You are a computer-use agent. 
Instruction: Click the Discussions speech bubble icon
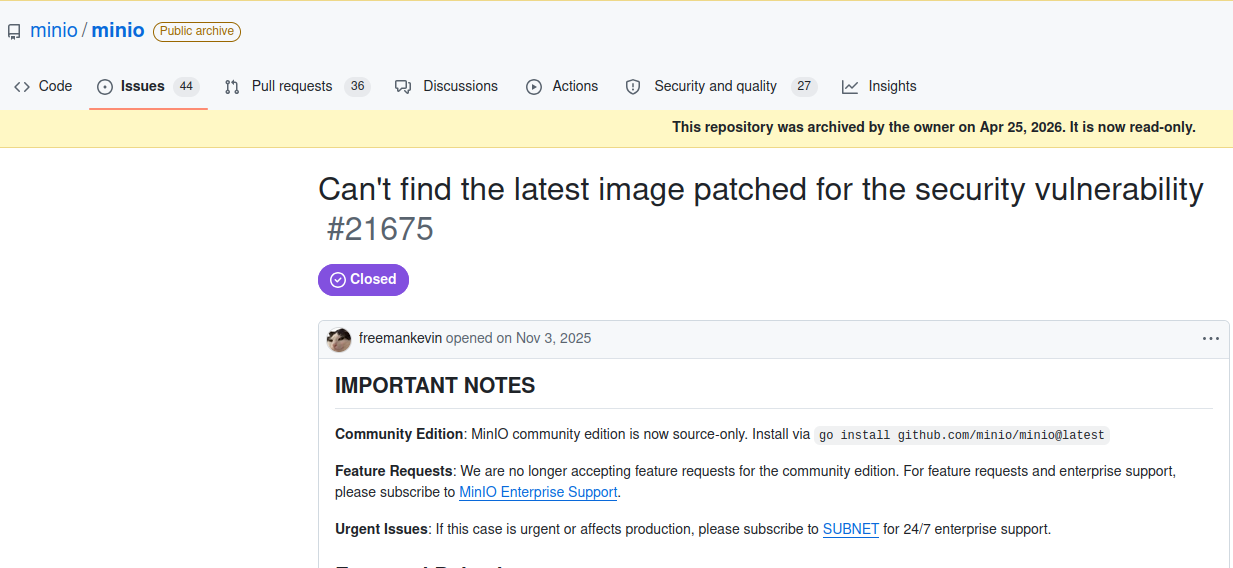click(403, 87)
